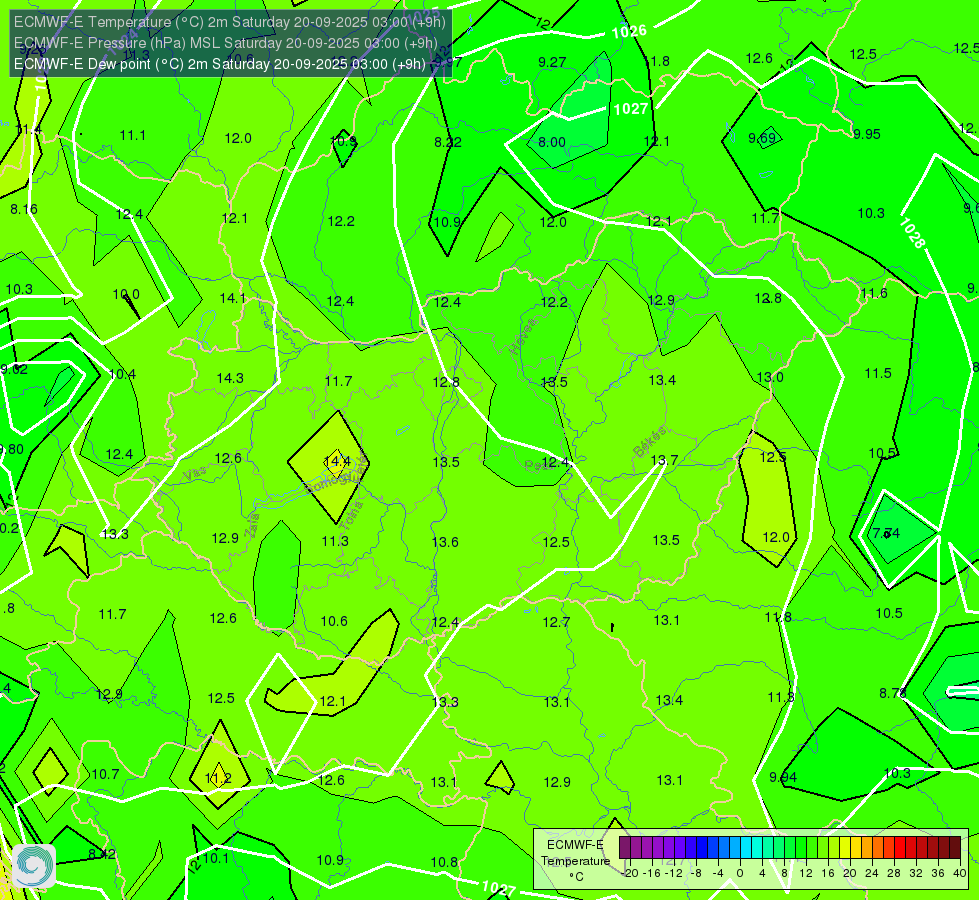This screenshot has height=900, width=979.
Task: Click the Békés county label
Action: [x=650, y=442]
